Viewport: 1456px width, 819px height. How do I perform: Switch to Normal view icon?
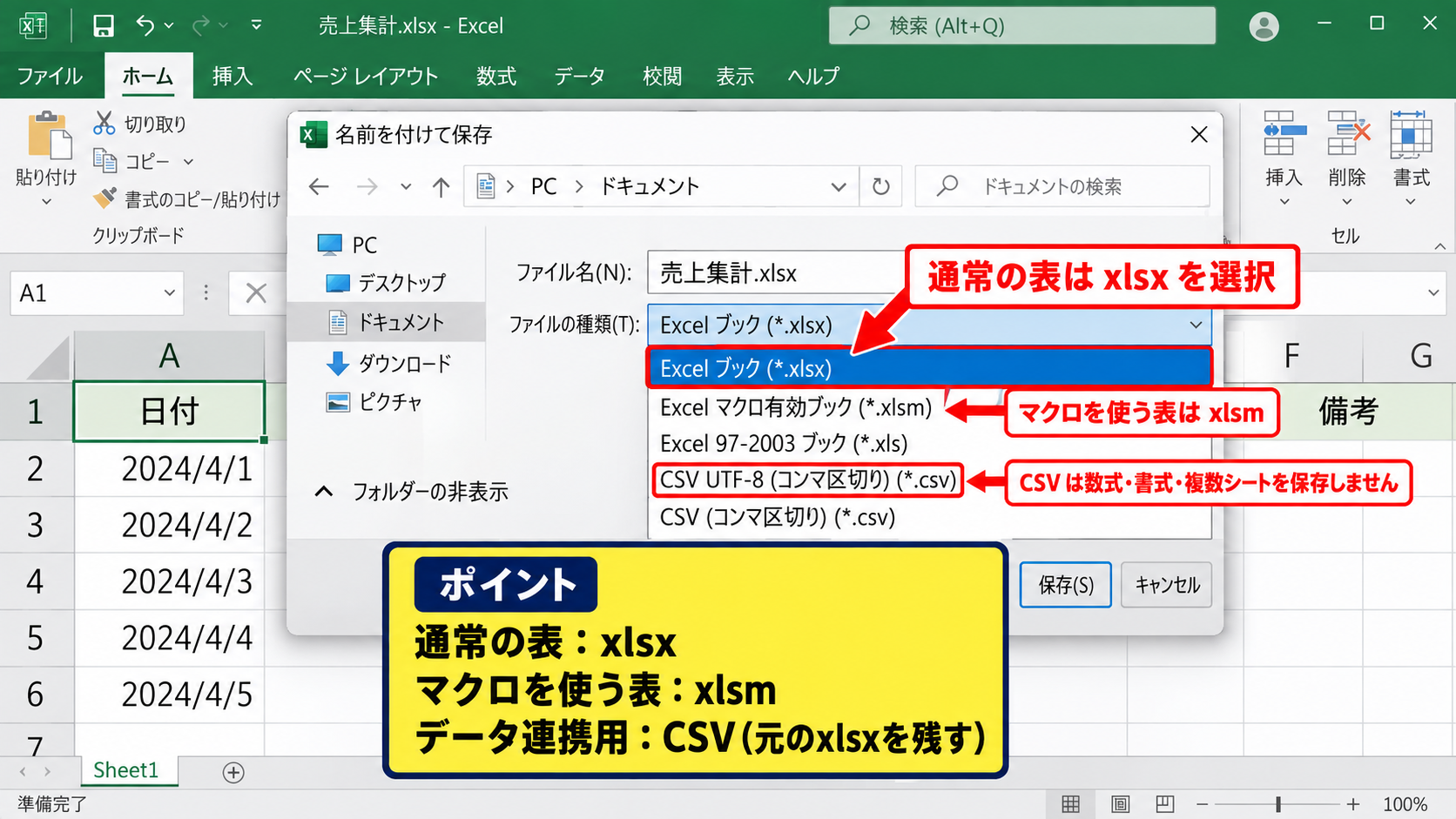[1071, 804]
